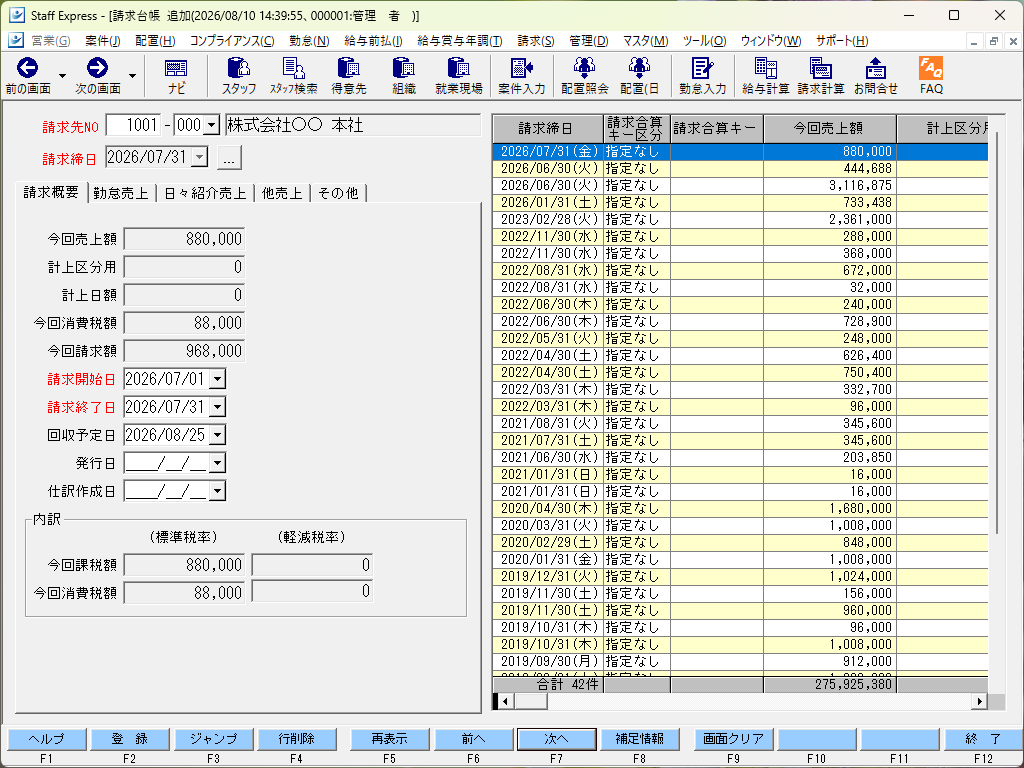Viewport: 1024px width, 768px height.
Task: Click the 登録 F2 button
Action: [129, 739]
